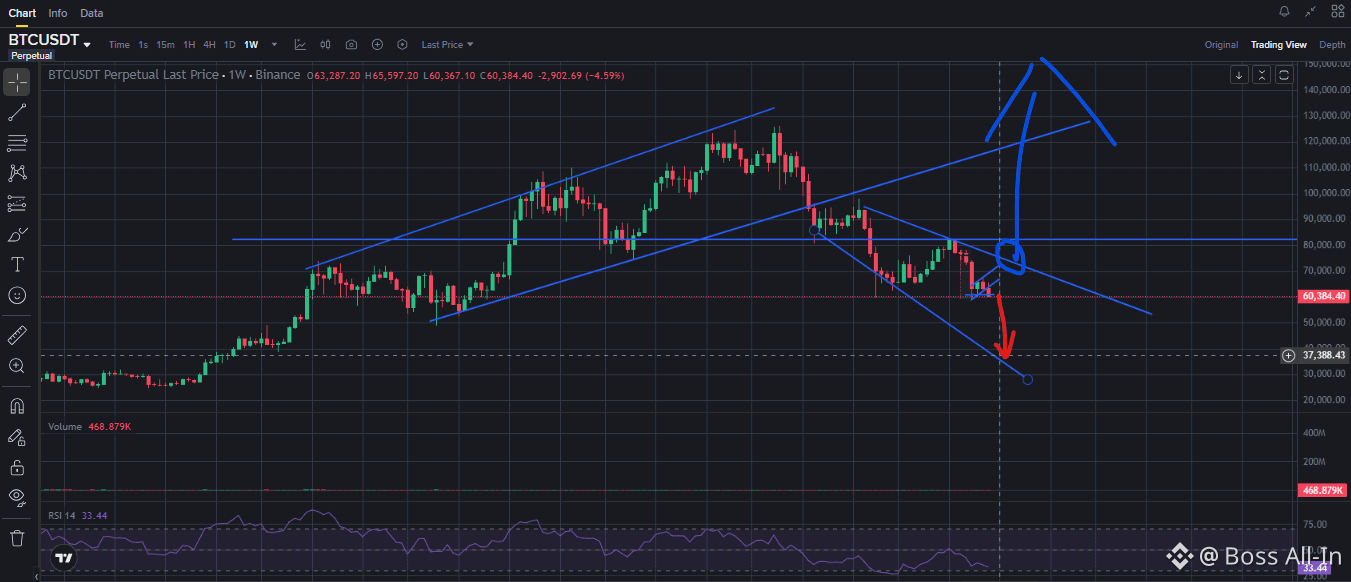Click the fullscreen chart button

1284,75
